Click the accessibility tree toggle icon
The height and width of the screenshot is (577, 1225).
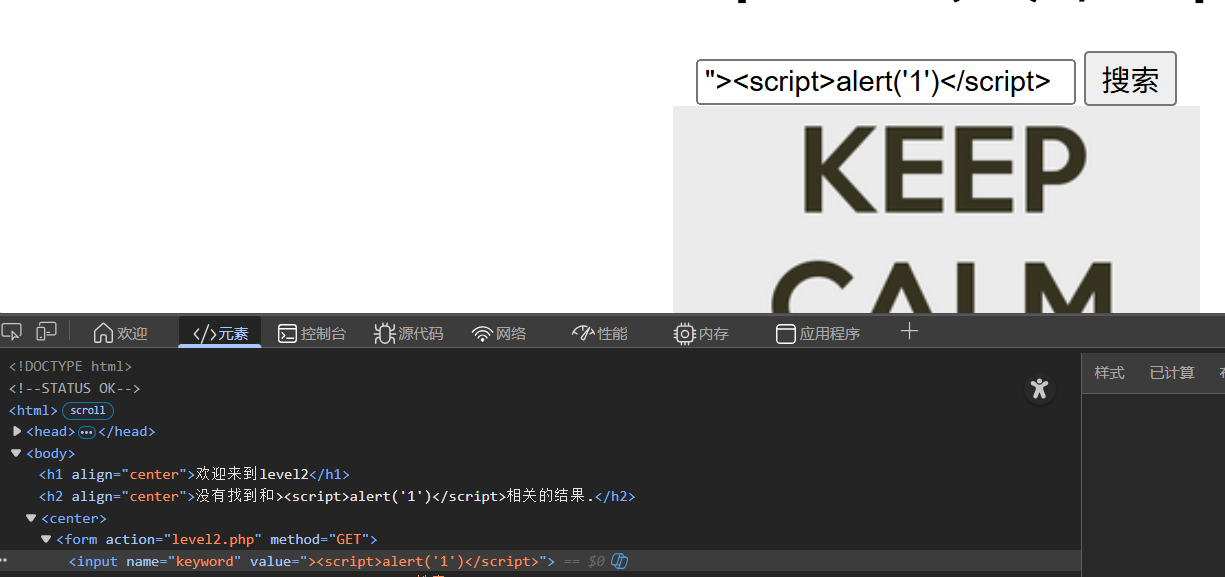click(1040, 389)
